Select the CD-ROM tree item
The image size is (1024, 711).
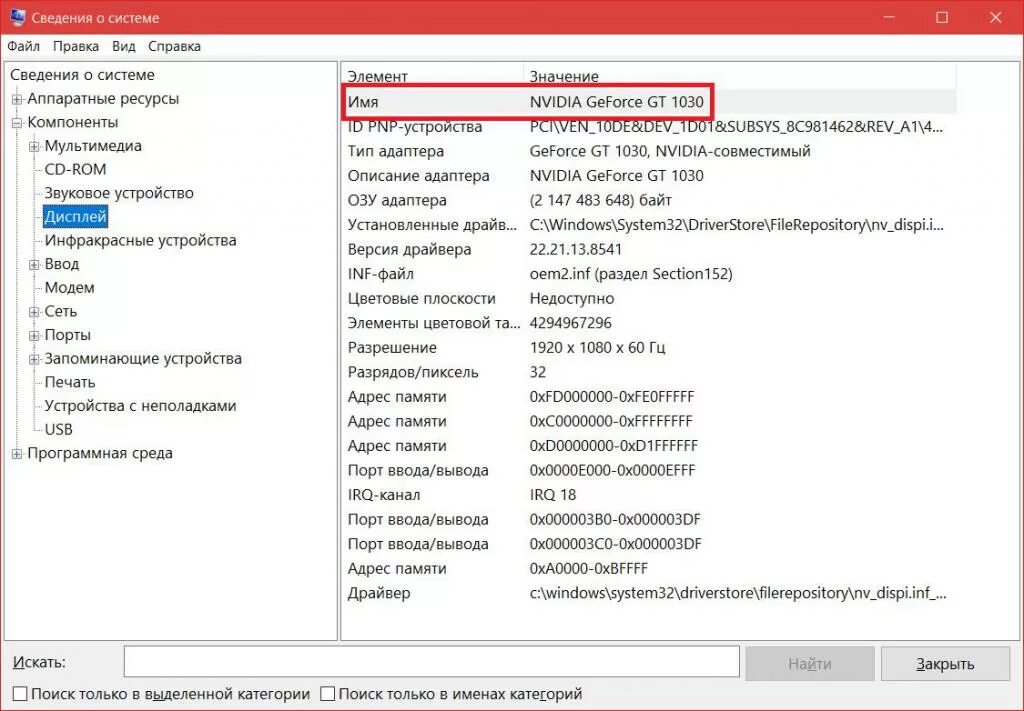[75, 170]
